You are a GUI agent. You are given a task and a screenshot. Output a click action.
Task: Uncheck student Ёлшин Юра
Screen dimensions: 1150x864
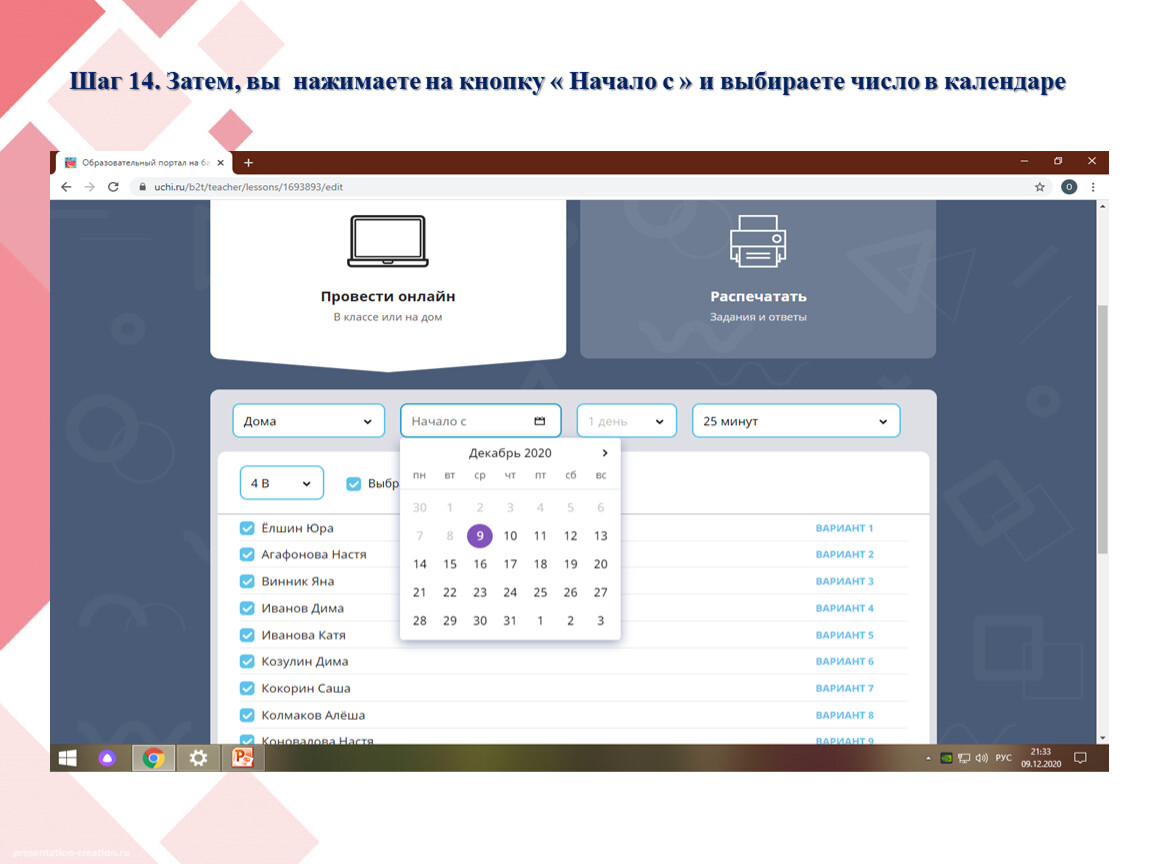pyautogui.click(x=247, y=529)
